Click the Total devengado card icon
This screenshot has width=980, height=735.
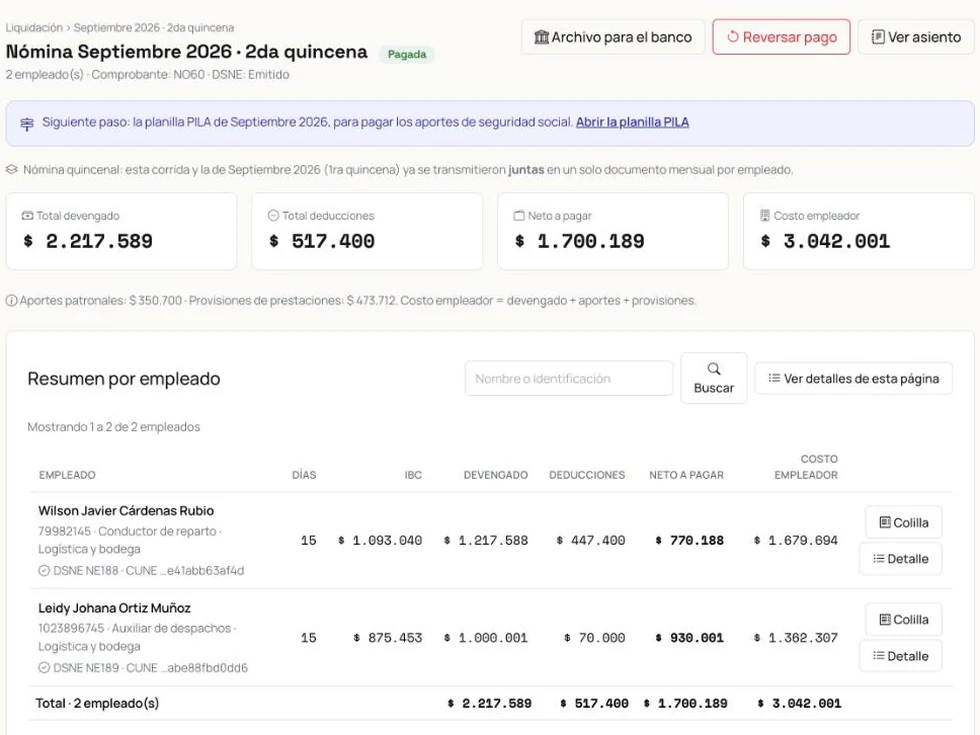tap(28, 216)
